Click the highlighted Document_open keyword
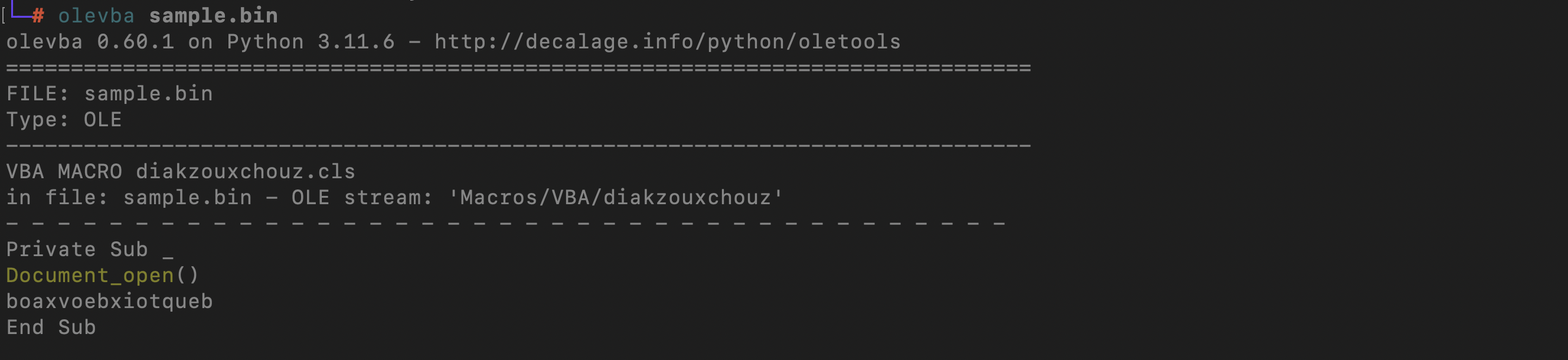 coord(90,276)
